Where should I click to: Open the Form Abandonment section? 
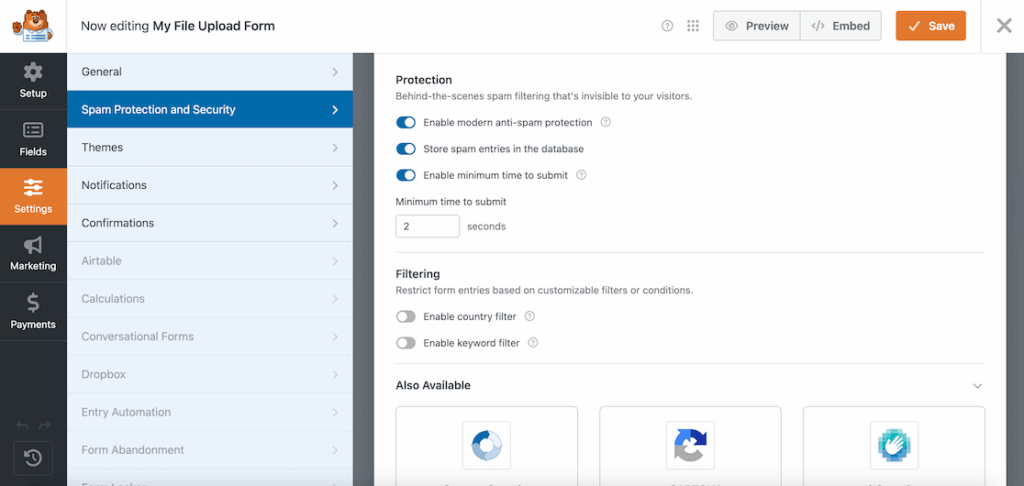point(210,450)
